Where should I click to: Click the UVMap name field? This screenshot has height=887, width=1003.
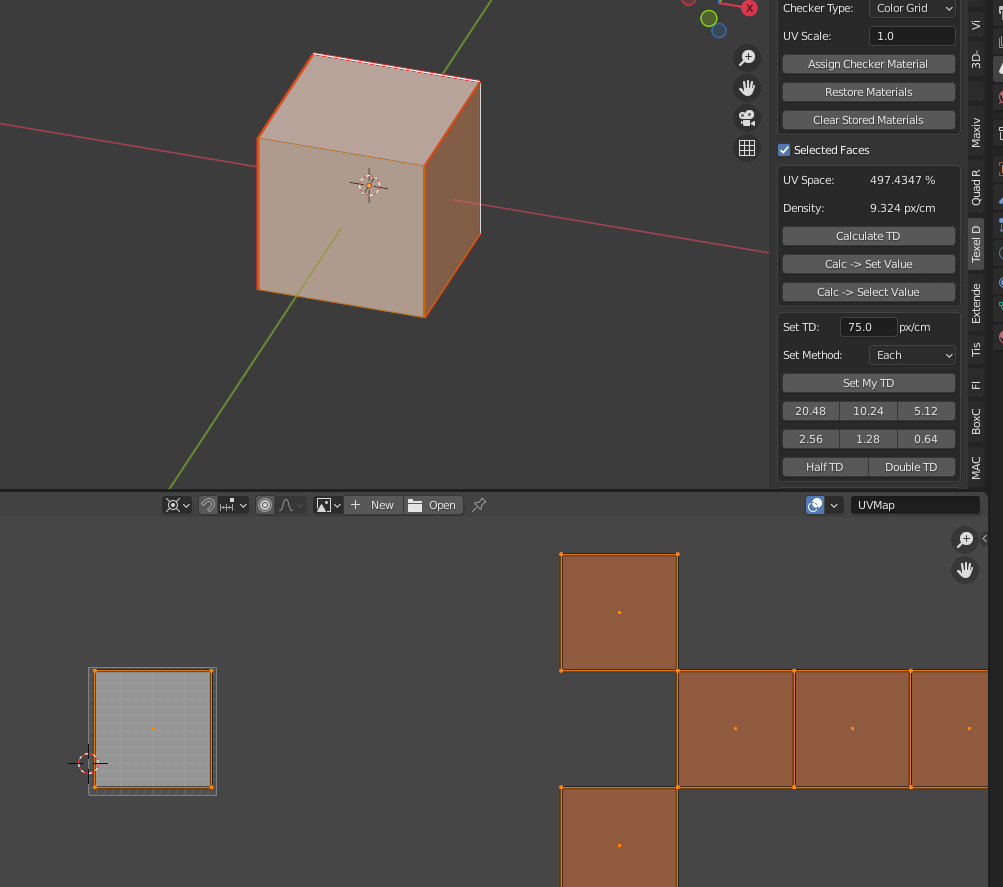click(915, 505)
